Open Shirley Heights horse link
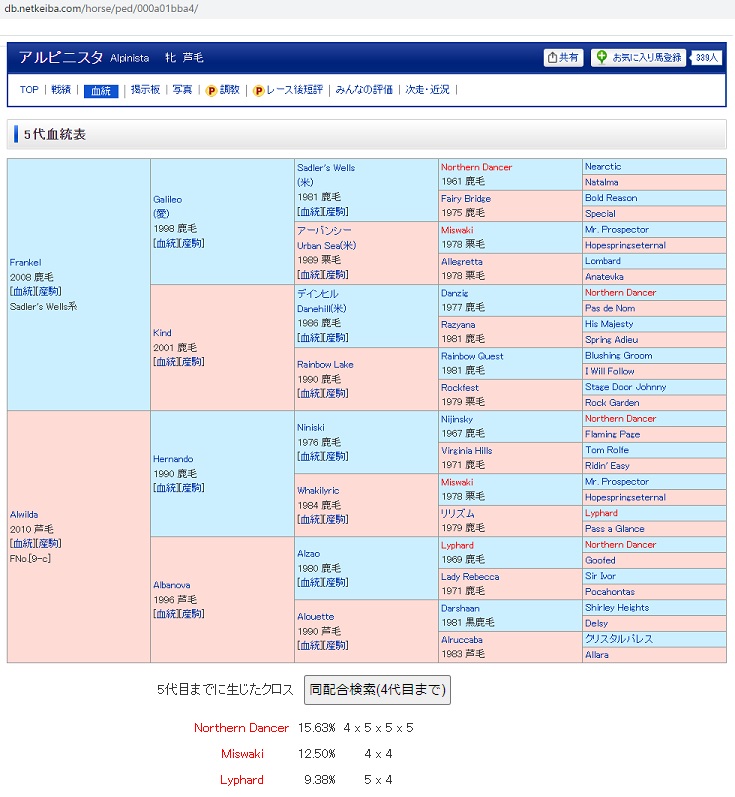This screenshot has height=797, width=735. pyautogui.click(x=617, y=608)
